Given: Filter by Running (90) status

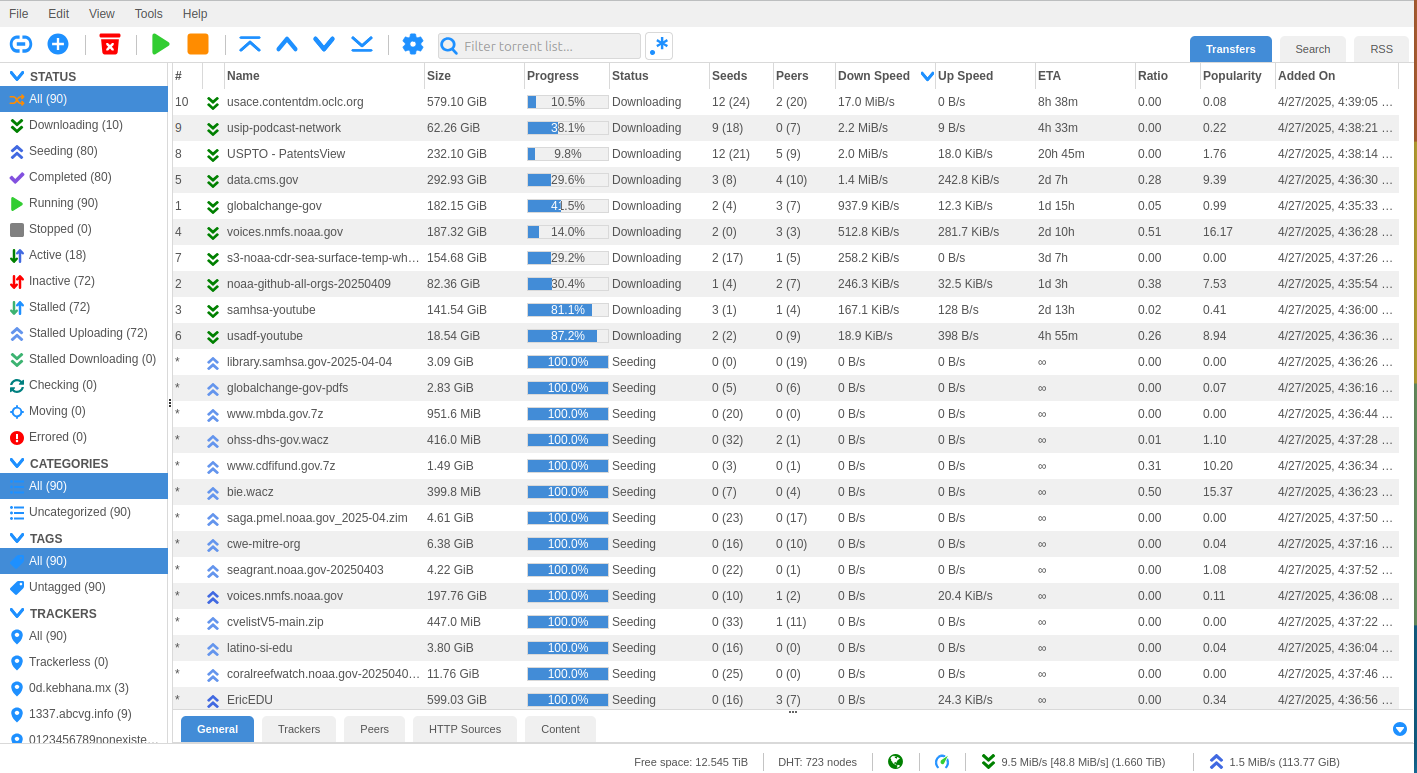Looking at the screenshot, I should [84, 203].
